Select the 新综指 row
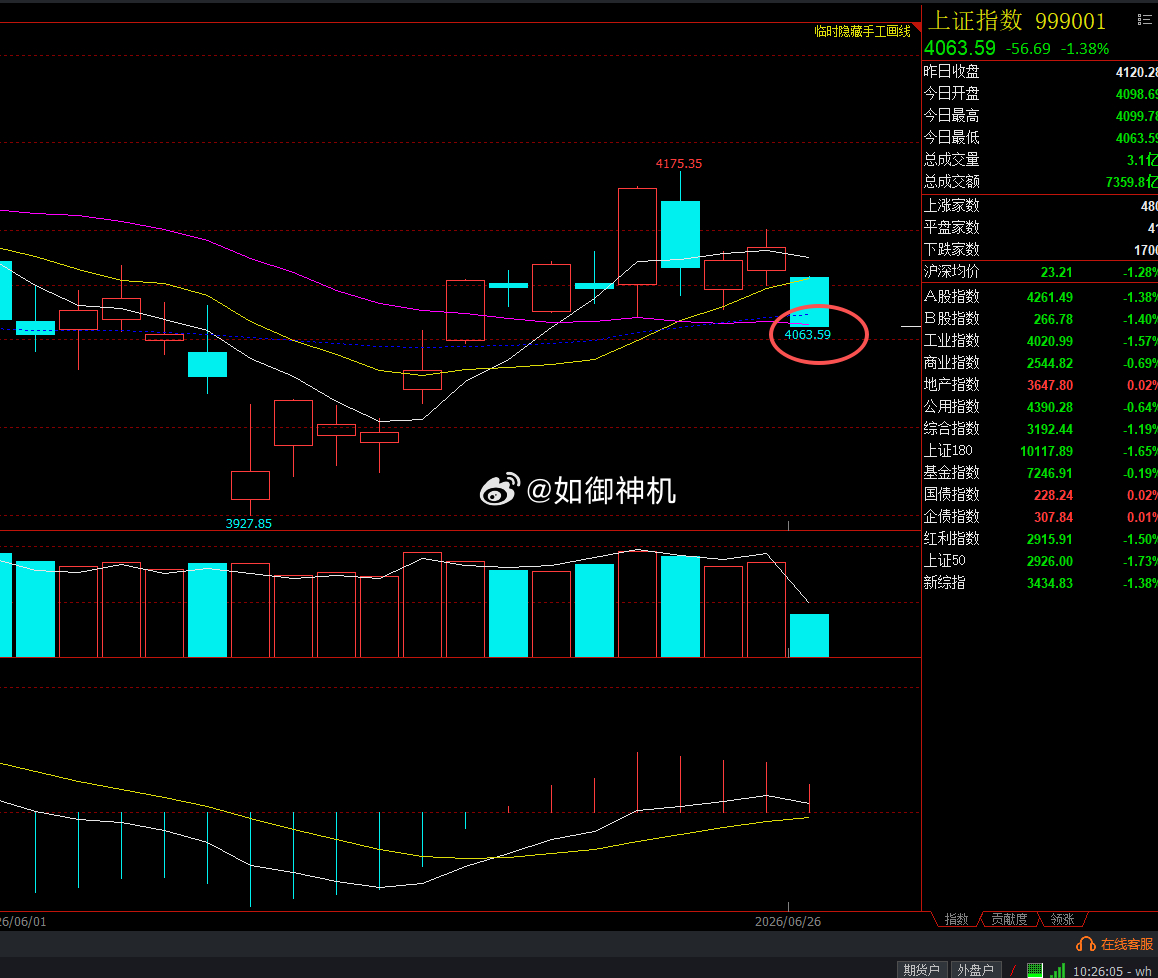1158x978 pixels. (x=1040, y=583)
